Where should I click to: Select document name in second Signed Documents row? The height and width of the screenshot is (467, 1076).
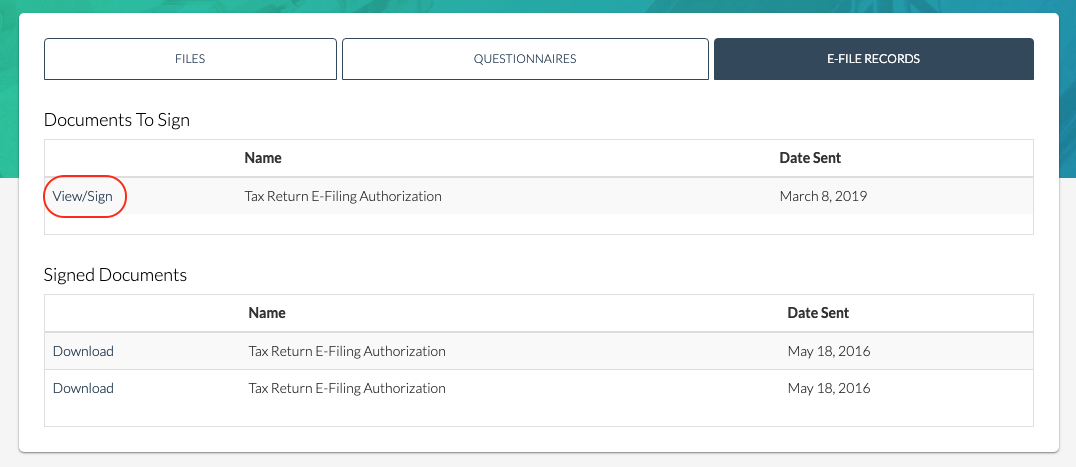347,388
